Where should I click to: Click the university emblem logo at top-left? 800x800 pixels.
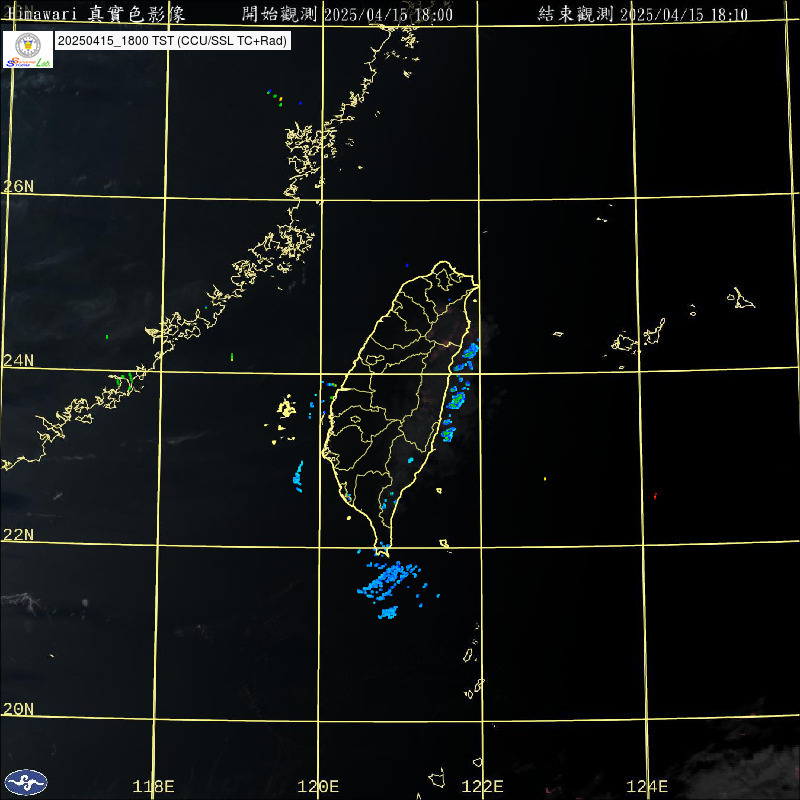coord(27,49)
